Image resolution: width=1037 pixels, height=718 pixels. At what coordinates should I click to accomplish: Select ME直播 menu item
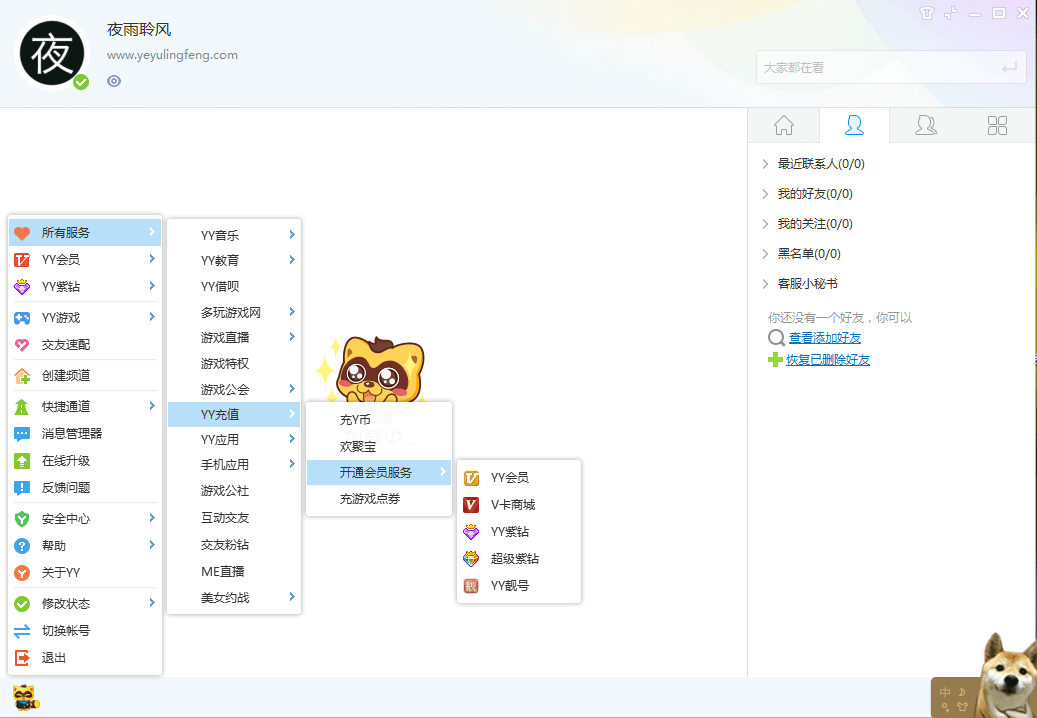point(234,572)
